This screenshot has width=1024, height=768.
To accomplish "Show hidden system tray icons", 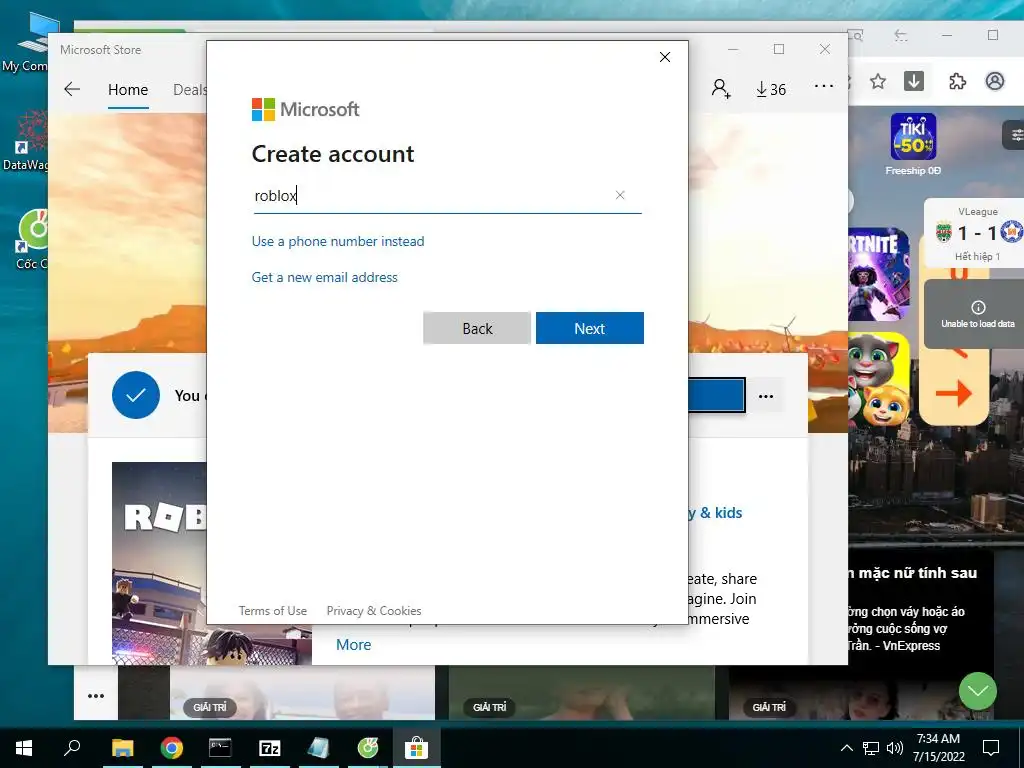I will [x=846, y=748].
